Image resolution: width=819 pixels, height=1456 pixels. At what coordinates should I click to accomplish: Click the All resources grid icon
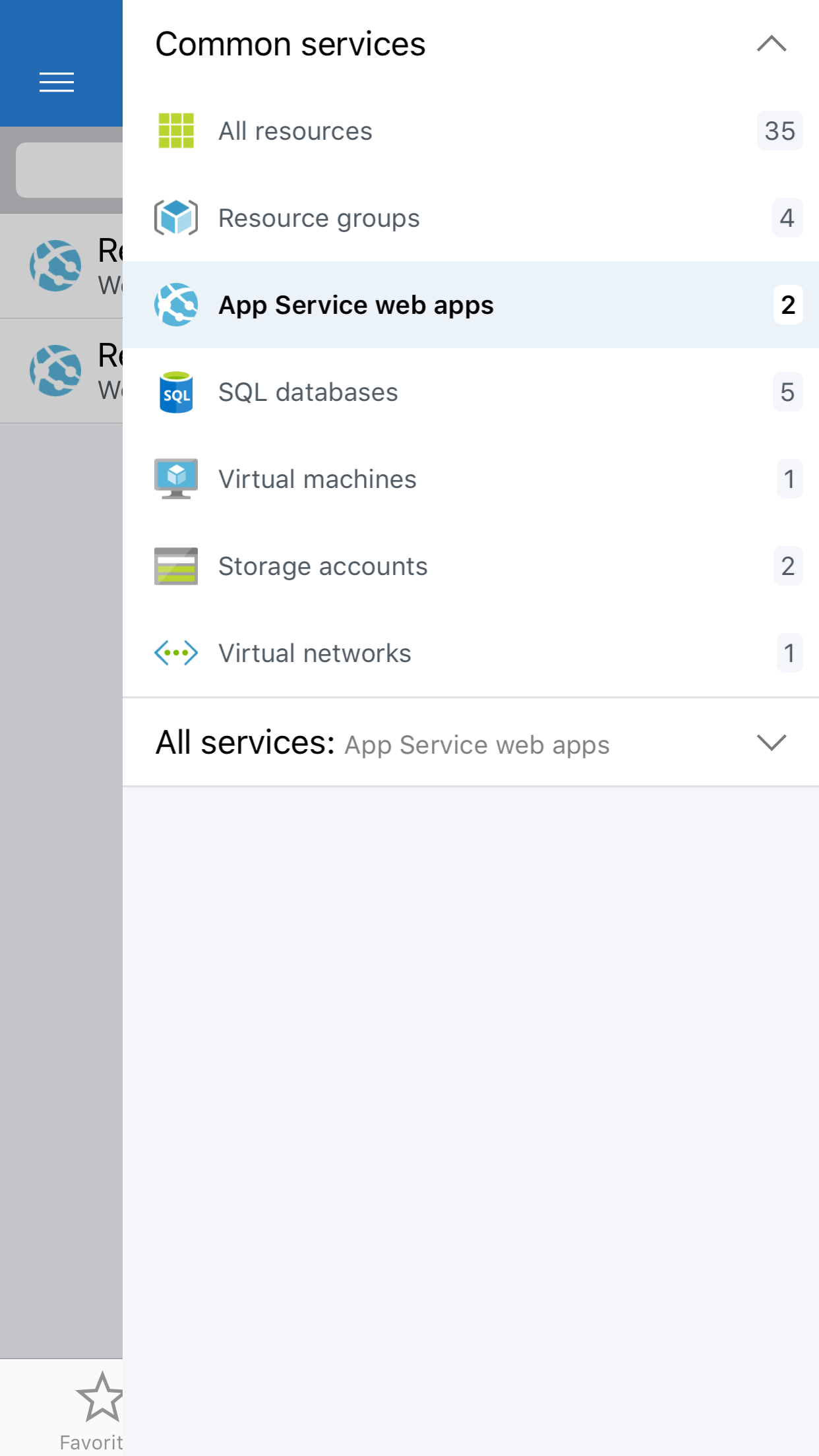coord(176,131)
